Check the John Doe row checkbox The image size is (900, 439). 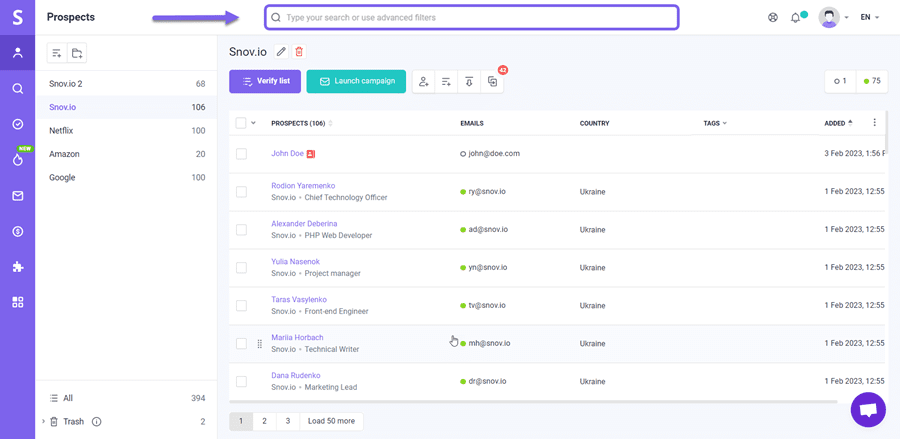[x=241, y=154]
